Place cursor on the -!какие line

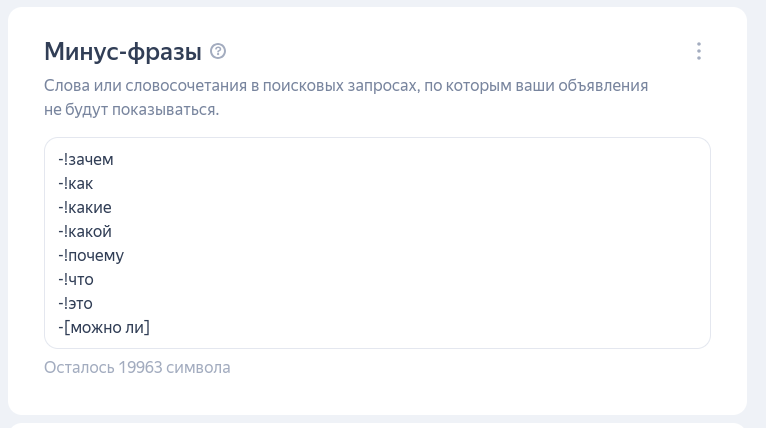click(85, 208)
